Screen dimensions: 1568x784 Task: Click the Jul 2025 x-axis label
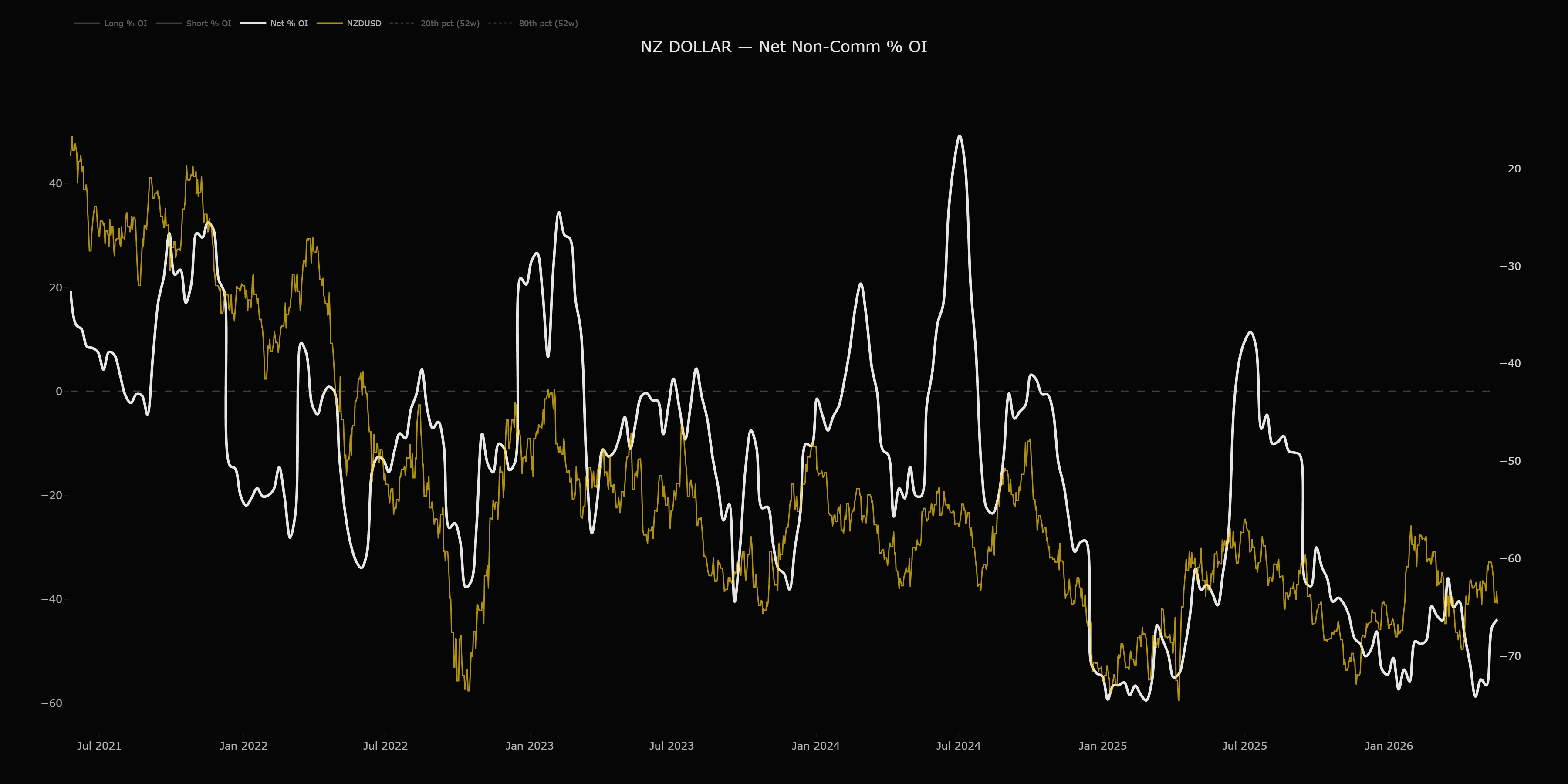(1245, 746)
